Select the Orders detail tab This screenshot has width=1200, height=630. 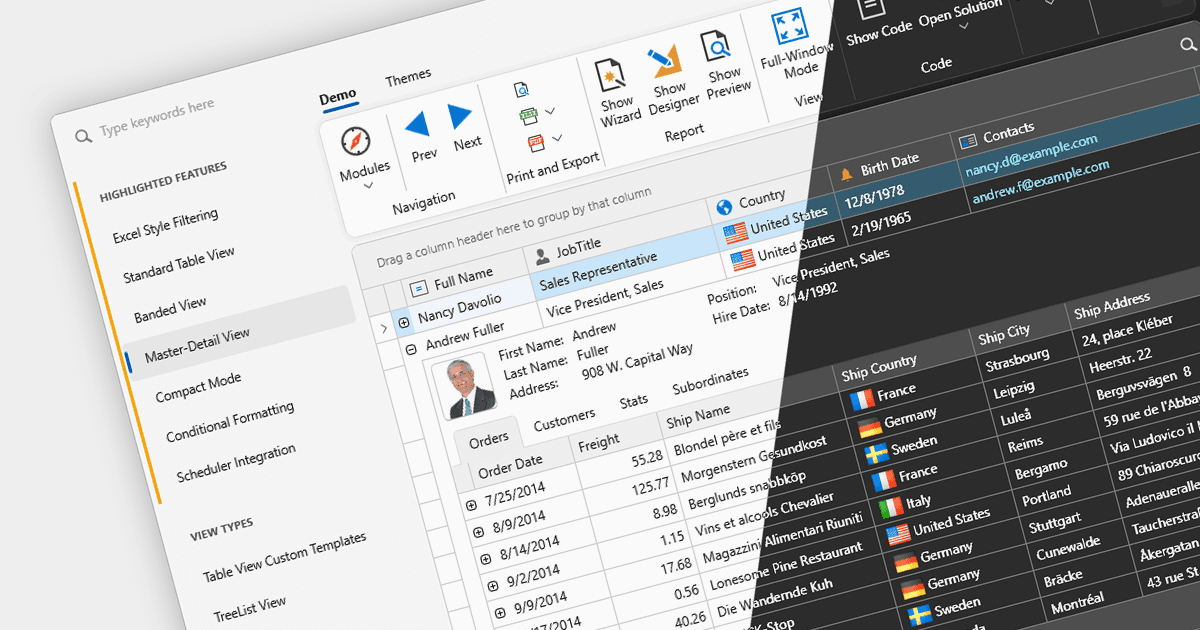pos(489,438)
